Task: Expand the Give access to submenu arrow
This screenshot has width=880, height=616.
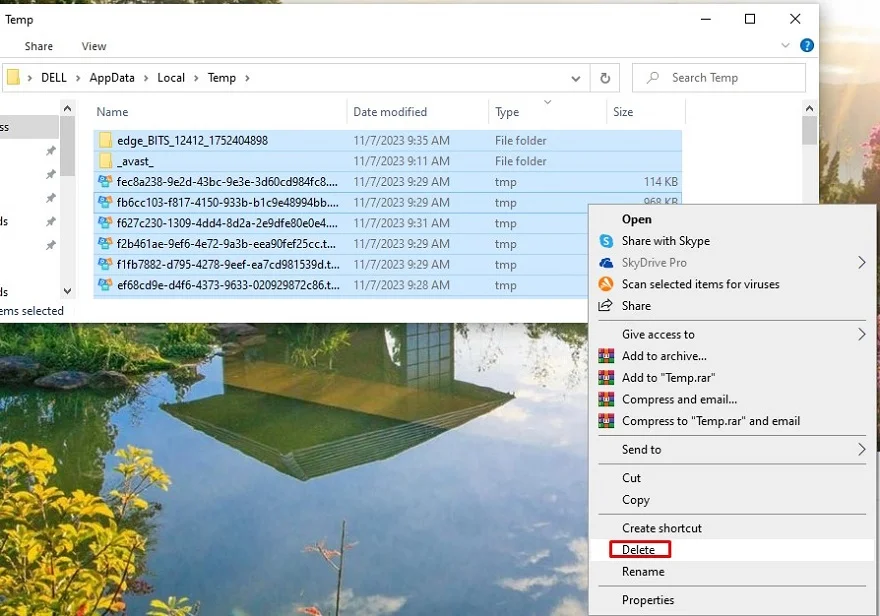Action: click(x=861, y=335)
